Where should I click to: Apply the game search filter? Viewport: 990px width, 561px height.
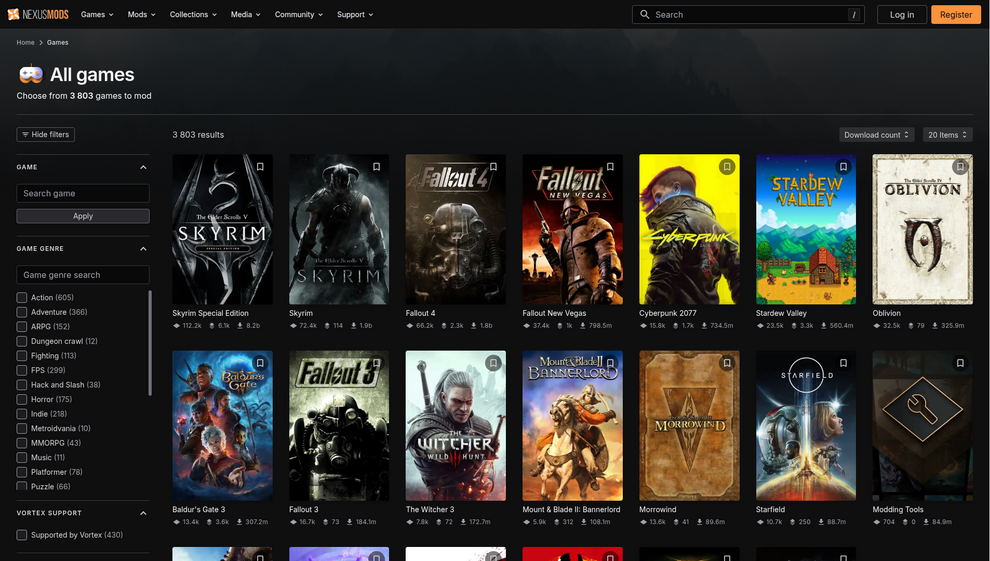click(83, 216)
